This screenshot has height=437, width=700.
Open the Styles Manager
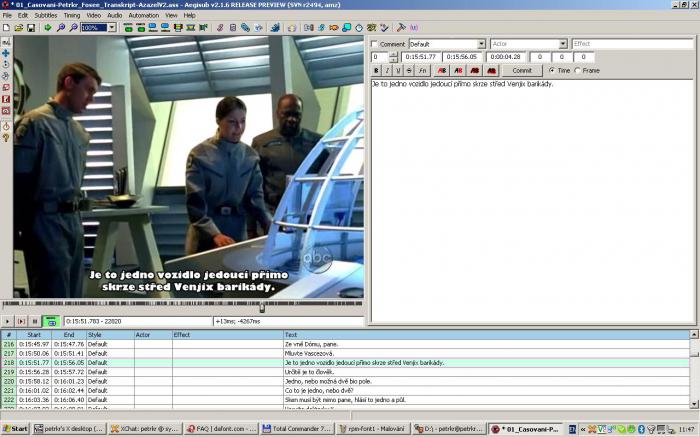coord(220,28)
